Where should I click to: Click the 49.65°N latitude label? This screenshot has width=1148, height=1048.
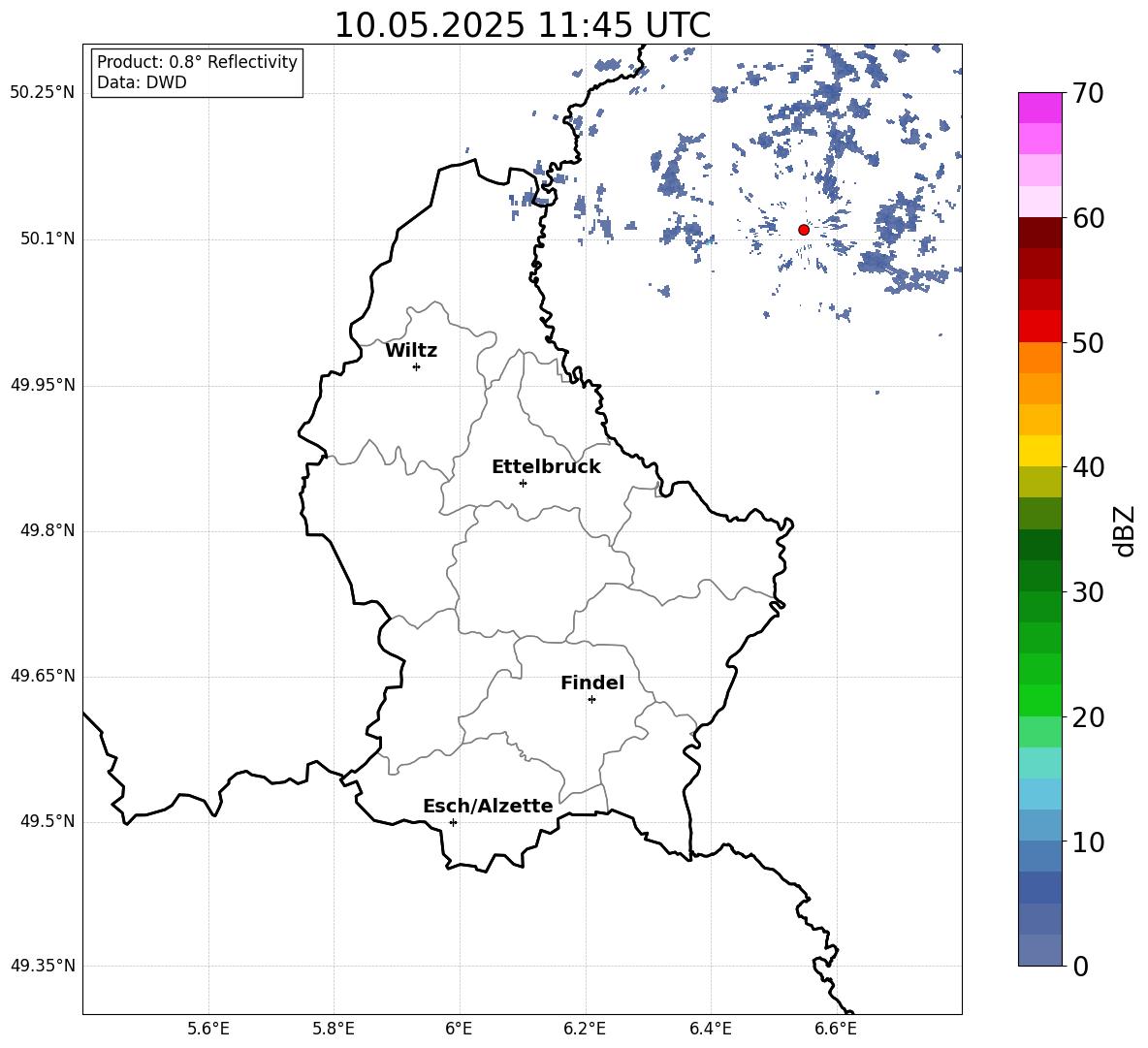click(43, 676)
